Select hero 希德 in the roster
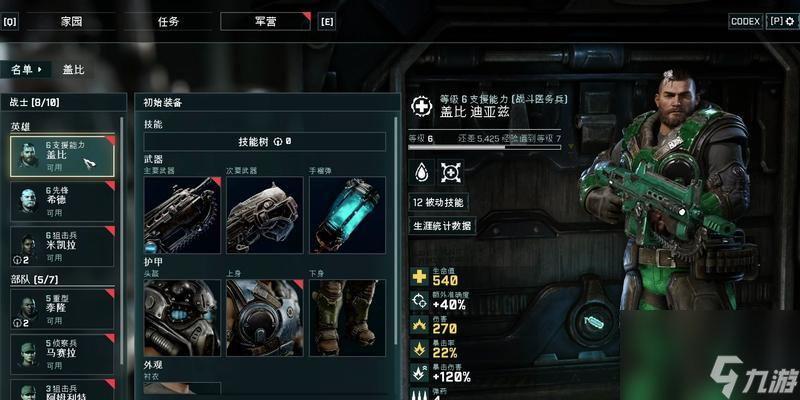Image resolution: width=800 pixels, height=400 pixels. click(x=62, y=202)
